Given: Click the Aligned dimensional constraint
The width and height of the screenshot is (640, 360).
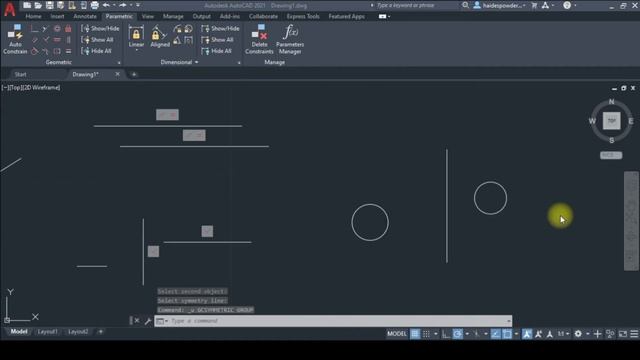Looking at the screenshot, I should [x=160, y=37].
